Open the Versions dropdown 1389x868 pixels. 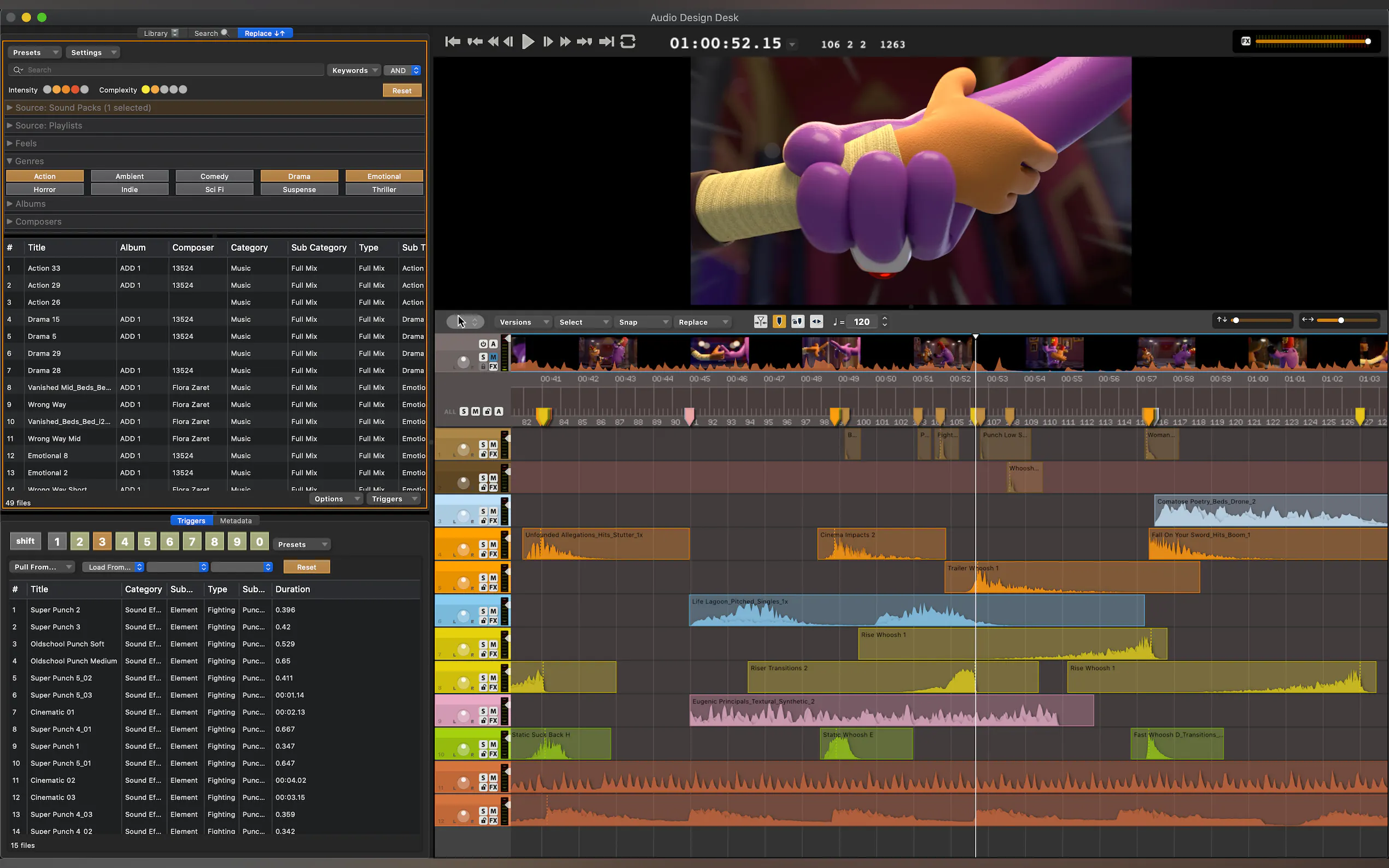[524, 322]
